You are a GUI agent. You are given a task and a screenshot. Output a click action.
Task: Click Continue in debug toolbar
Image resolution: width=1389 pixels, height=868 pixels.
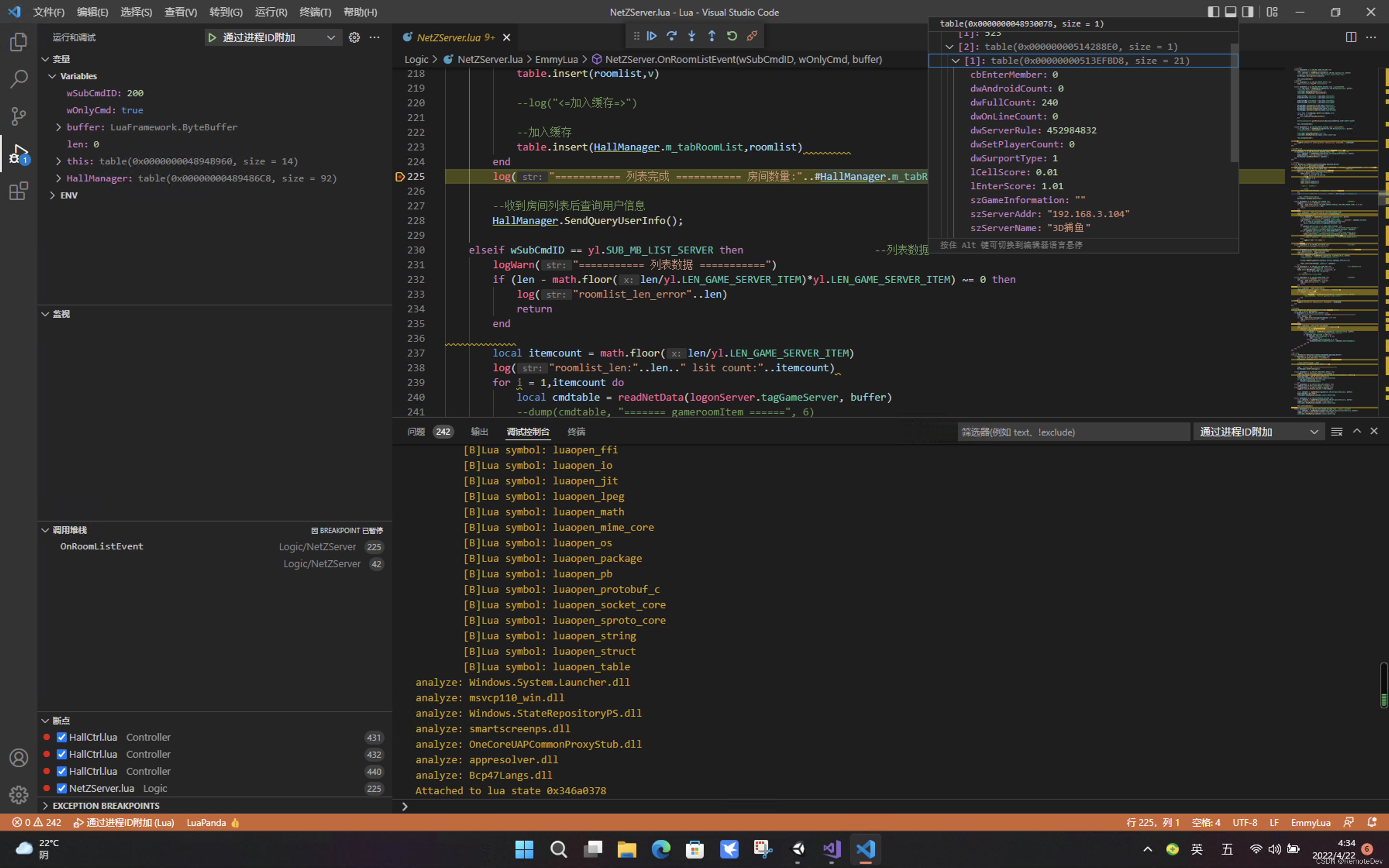click(651, 36)
